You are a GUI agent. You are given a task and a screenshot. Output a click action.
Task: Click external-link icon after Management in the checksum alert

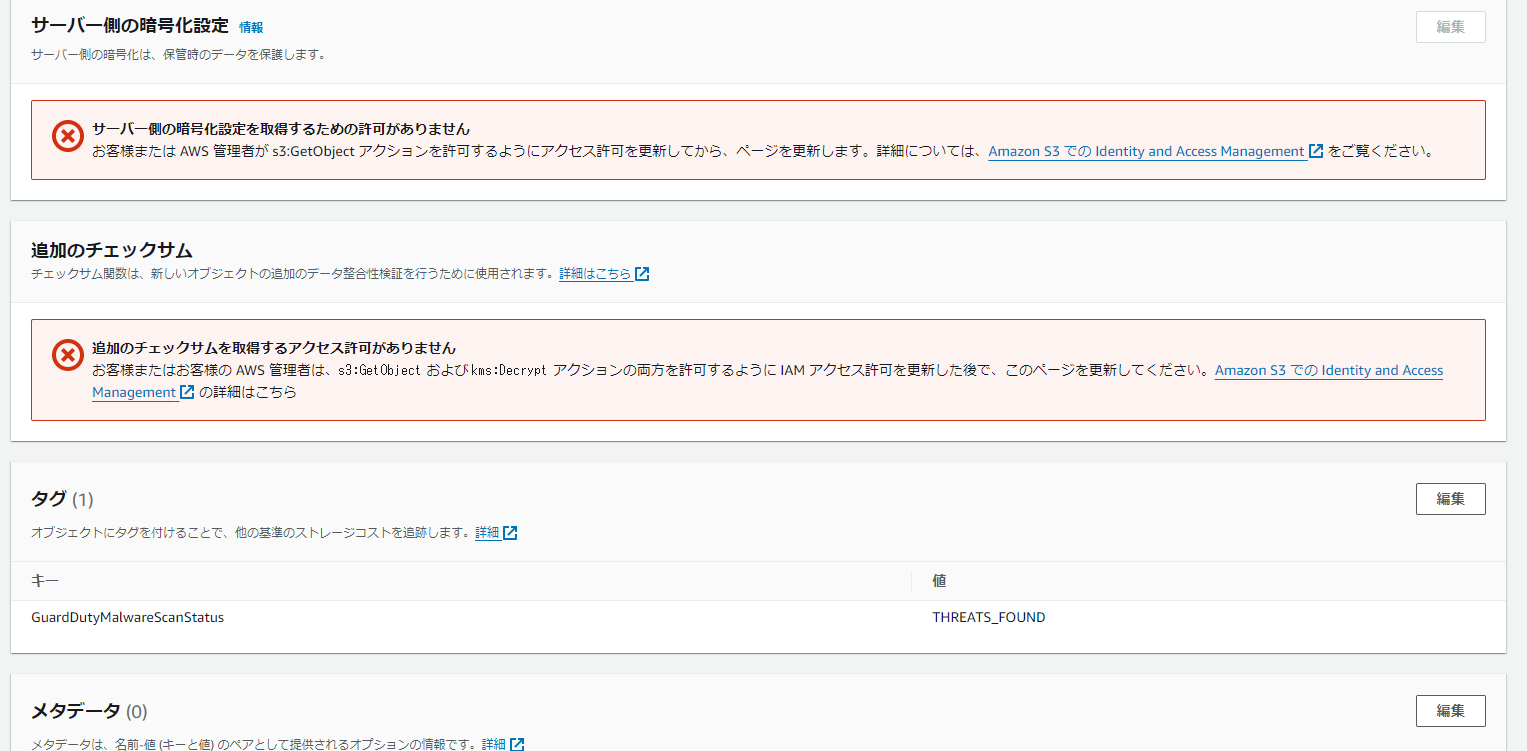(187, 392)
